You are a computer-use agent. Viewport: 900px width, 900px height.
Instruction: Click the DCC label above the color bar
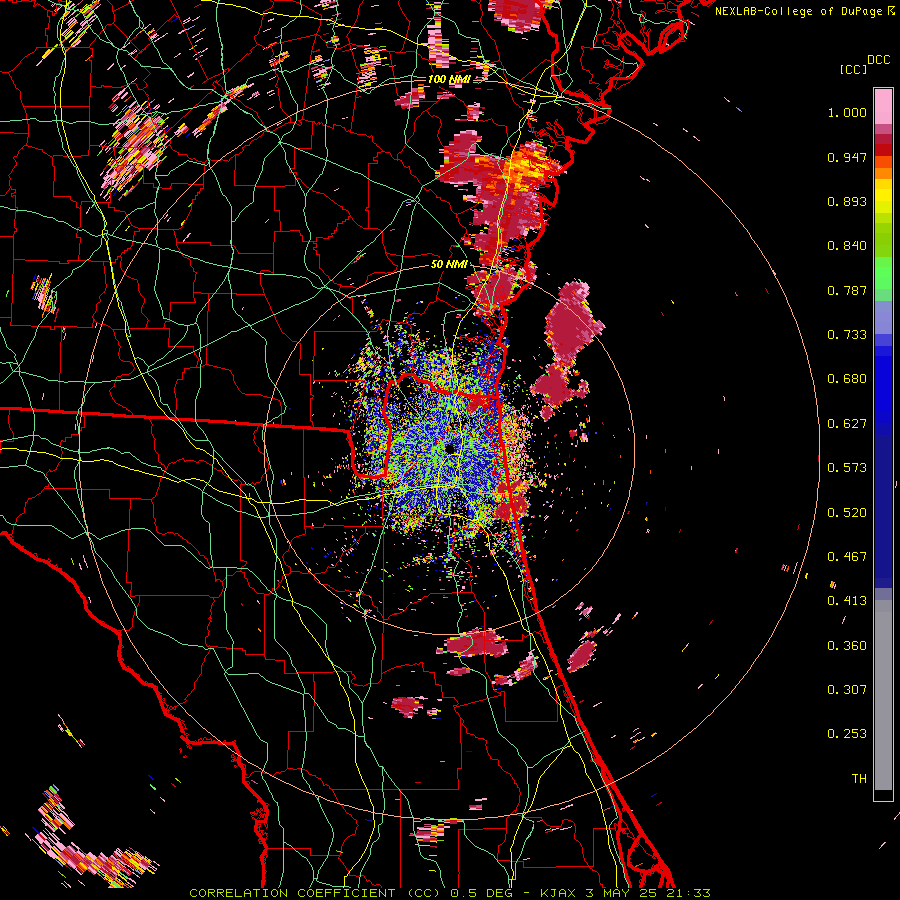[x=878, y=60]
